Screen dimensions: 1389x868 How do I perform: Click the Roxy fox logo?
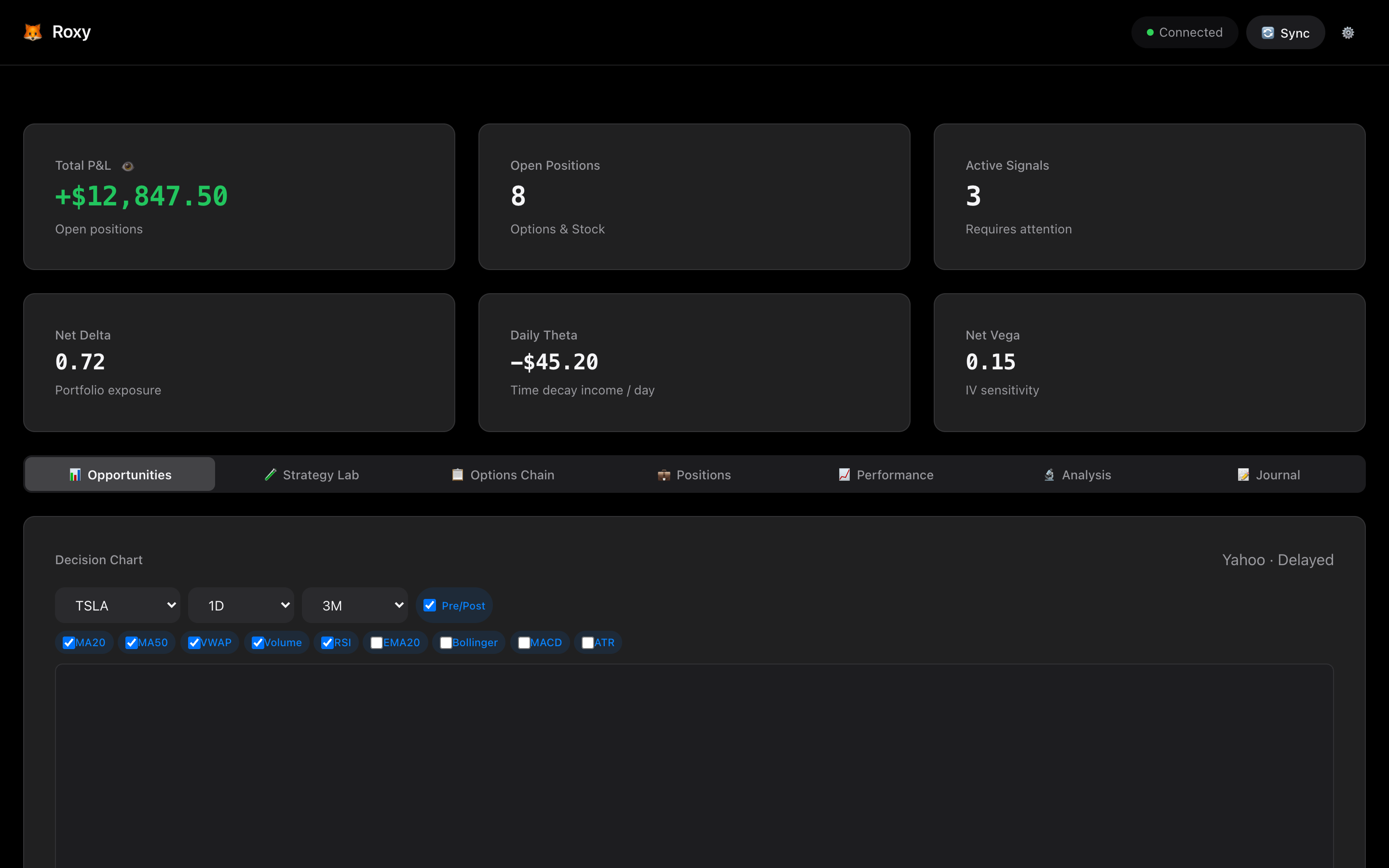pos(33,32)
